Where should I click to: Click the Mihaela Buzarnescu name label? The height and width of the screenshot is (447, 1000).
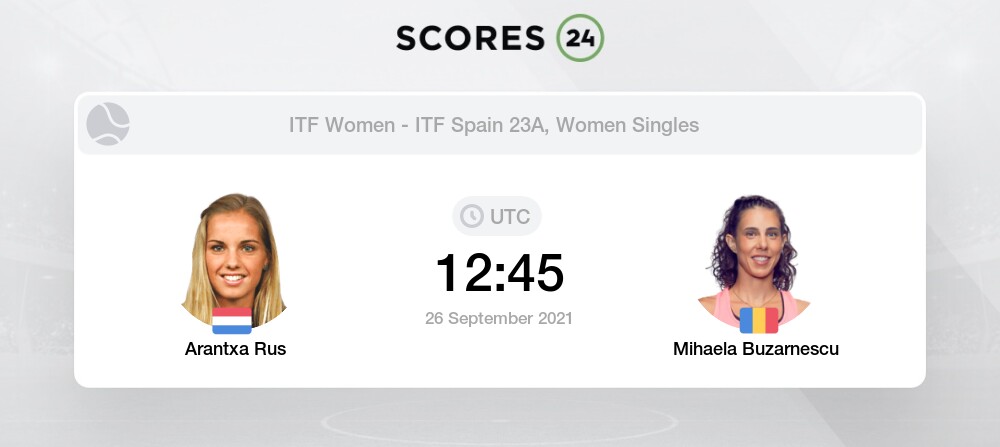(756, 349)
